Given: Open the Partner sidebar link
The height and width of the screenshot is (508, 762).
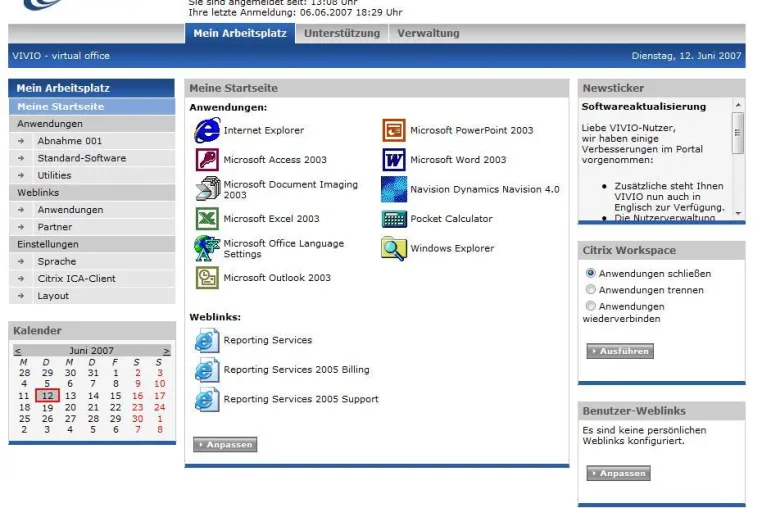Looking at the screenshot, I should (x=55, y=227).
